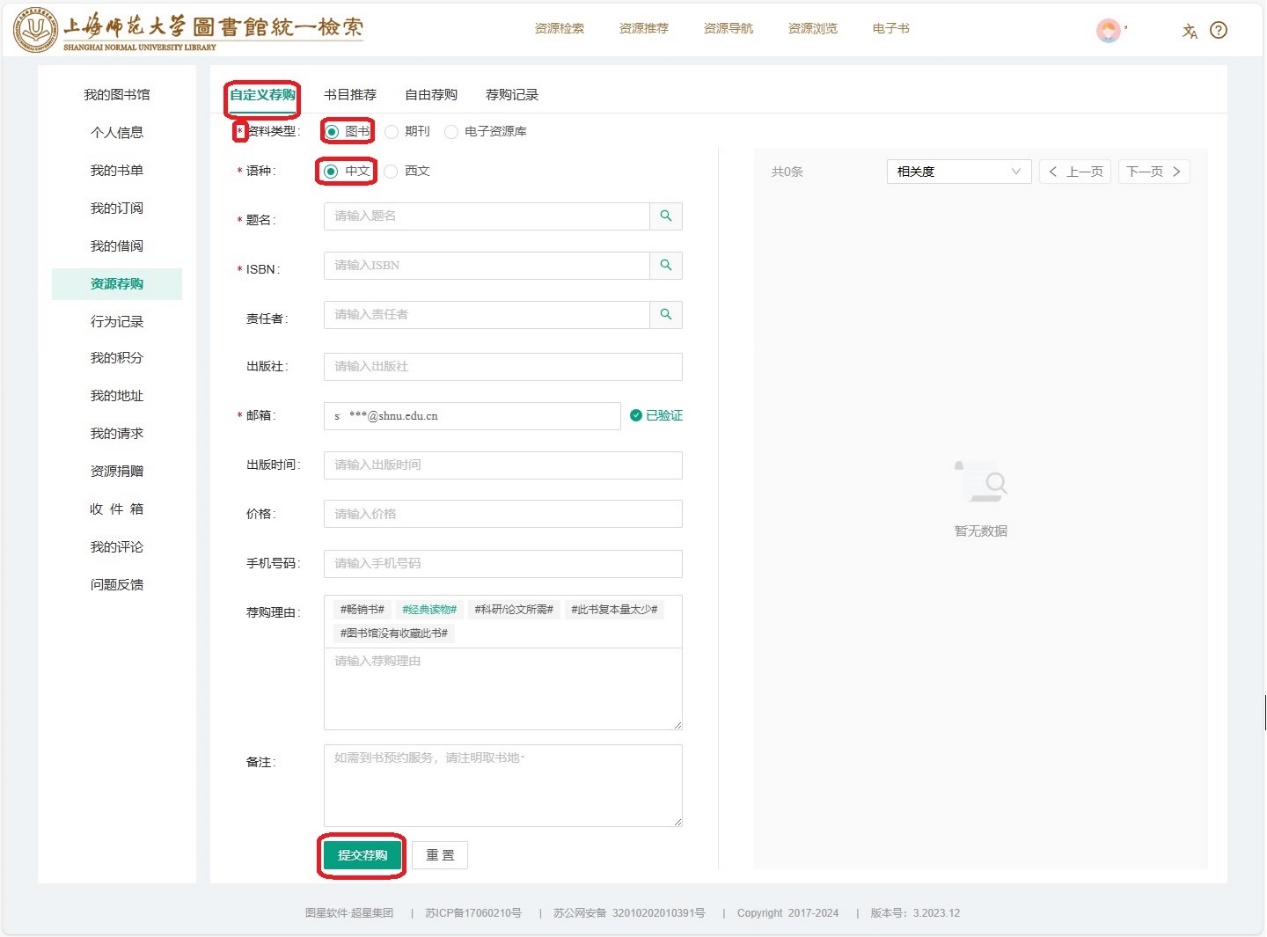Click the green 已验证 verified check icon
1267x937 pixels.
pos(636,416)
